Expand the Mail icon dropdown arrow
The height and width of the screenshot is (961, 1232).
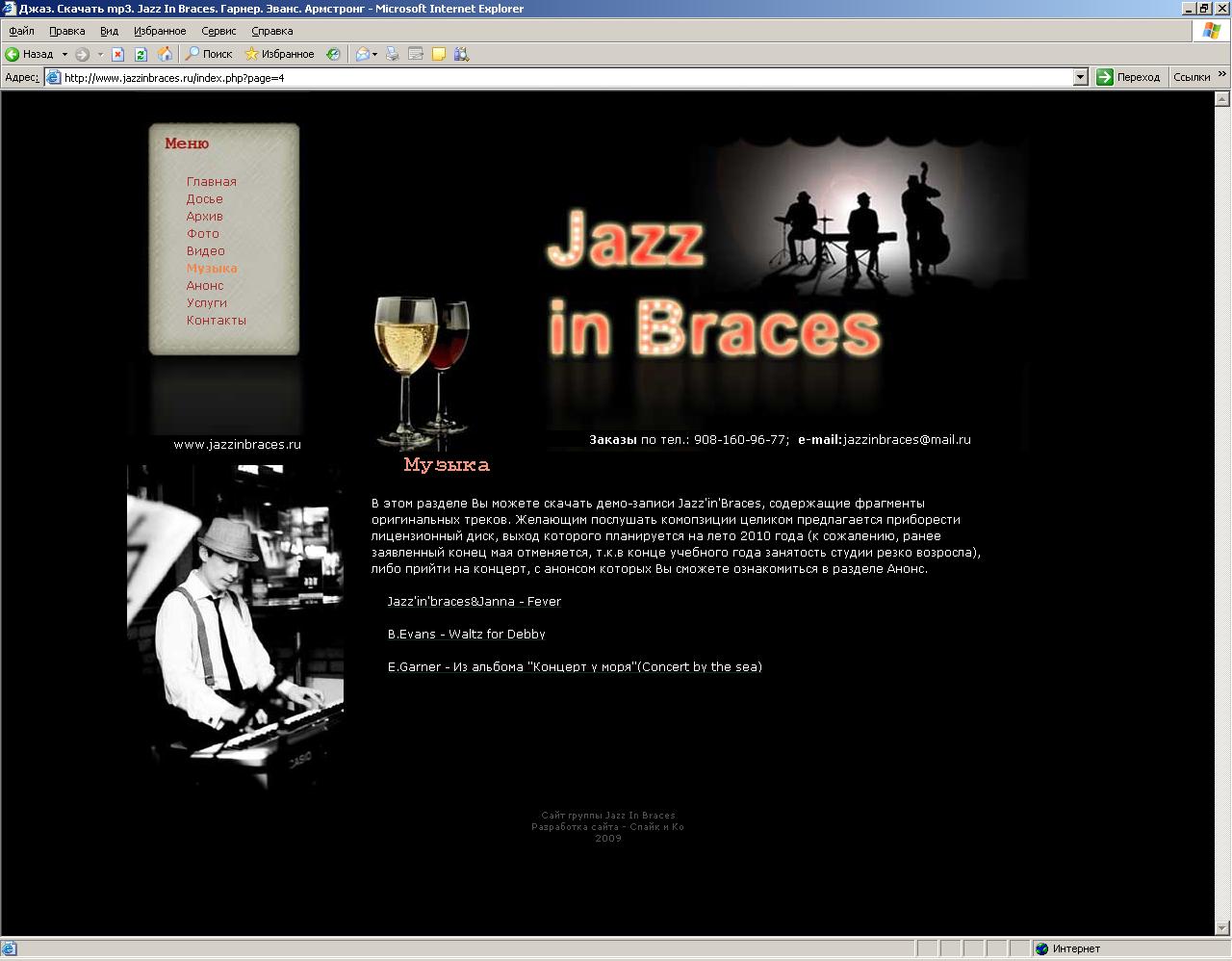[x=375, y=54]
